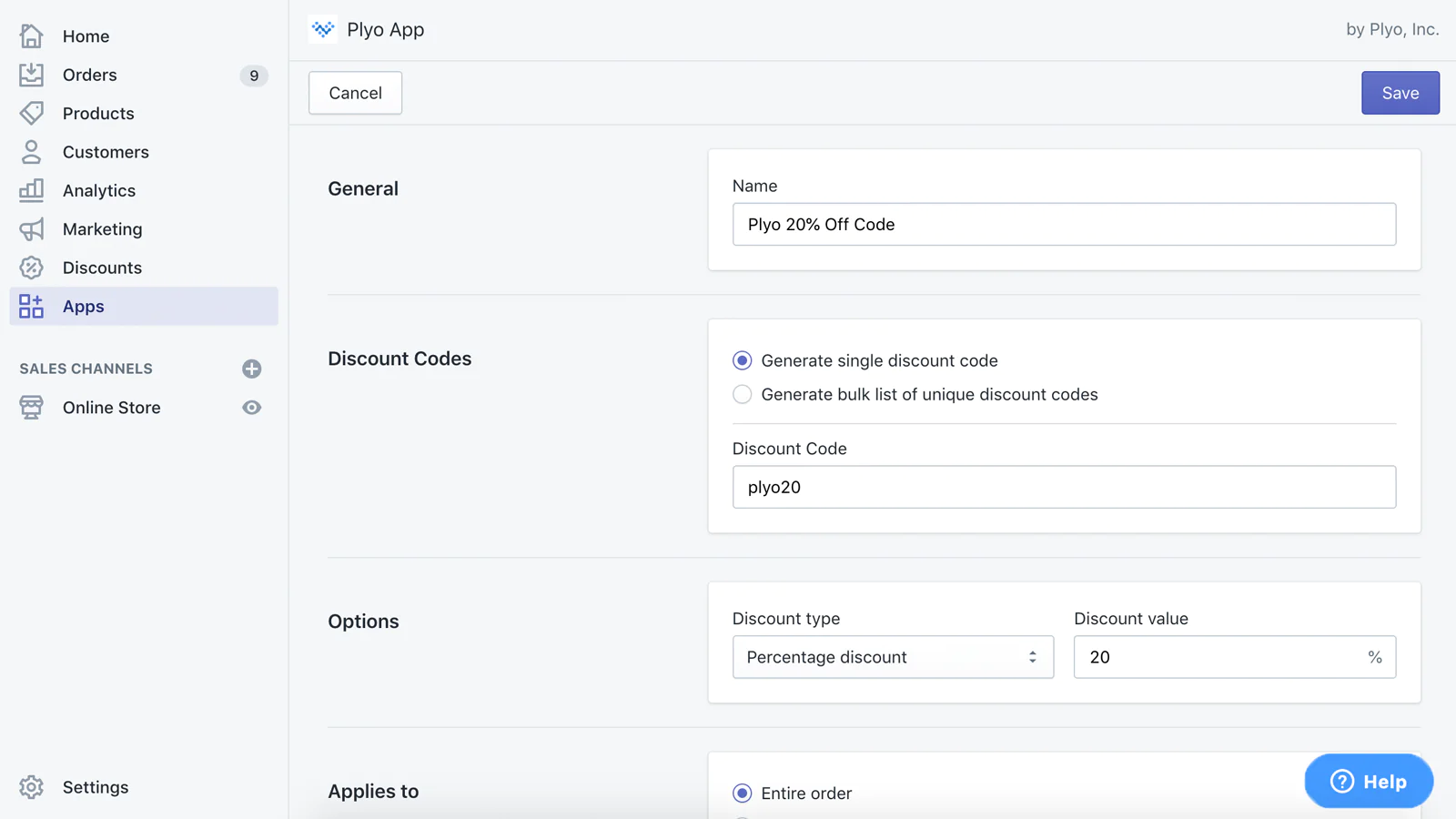Click the Cancel button
1456x819 pixels.
click(355, 93)
